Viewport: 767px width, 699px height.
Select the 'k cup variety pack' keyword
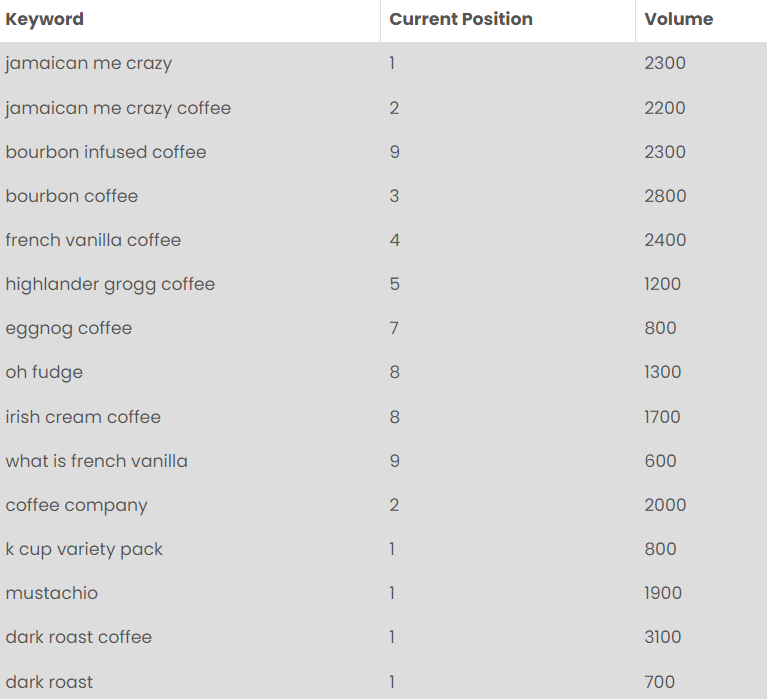pos(84,549)
